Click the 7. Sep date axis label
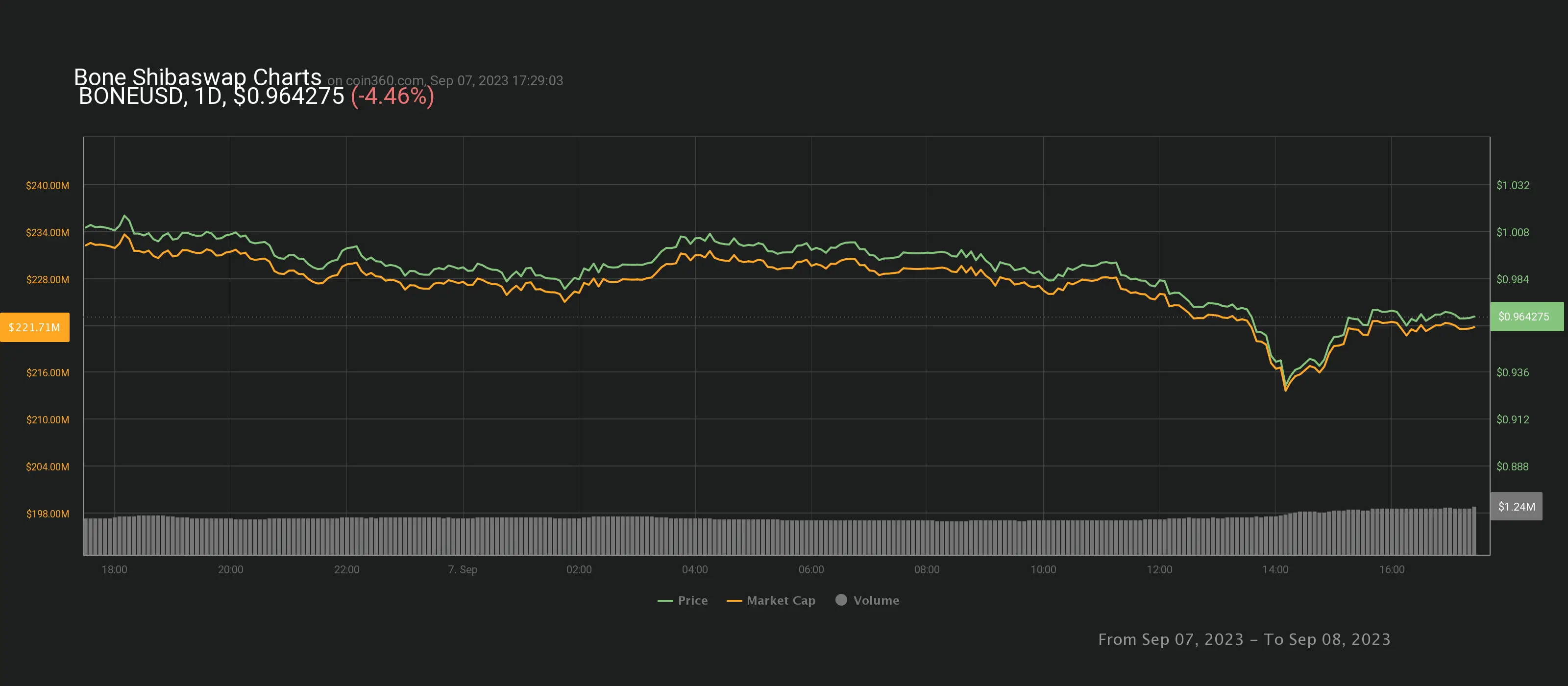 (463, 570)
